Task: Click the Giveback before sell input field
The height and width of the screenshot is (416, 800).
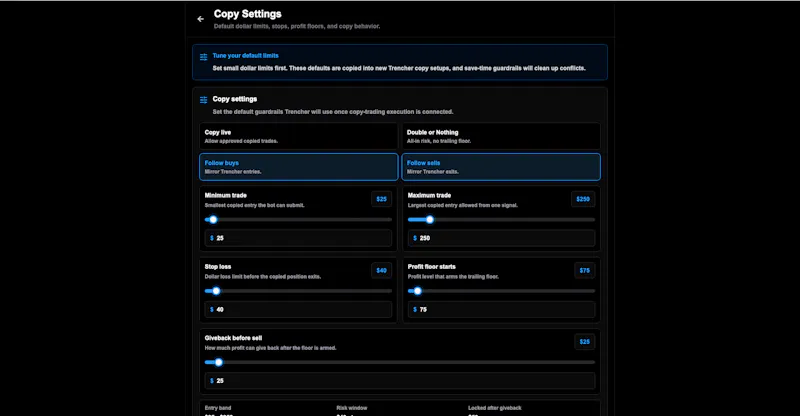Action: click(x=399, y=381)
